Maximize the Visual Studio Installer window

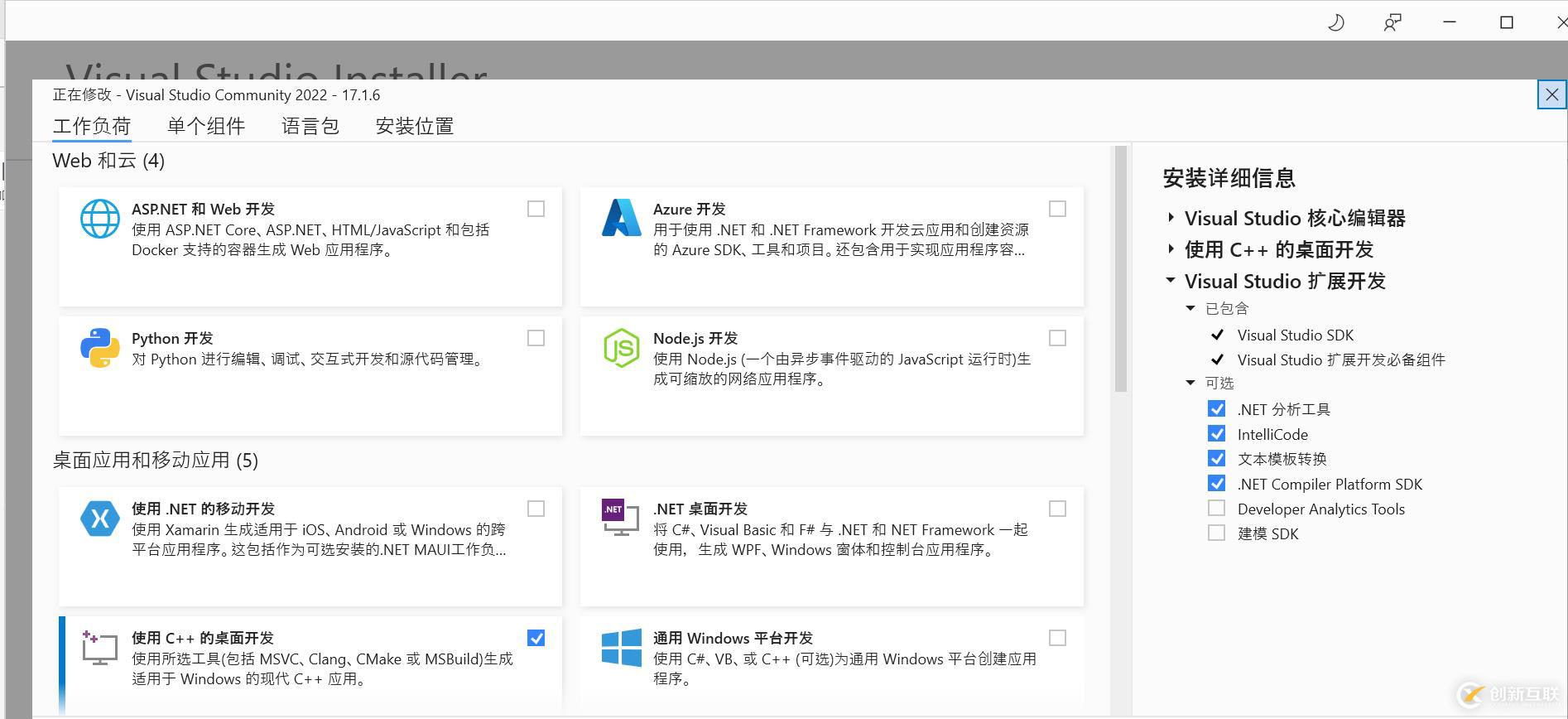(x=1507, y=22)
